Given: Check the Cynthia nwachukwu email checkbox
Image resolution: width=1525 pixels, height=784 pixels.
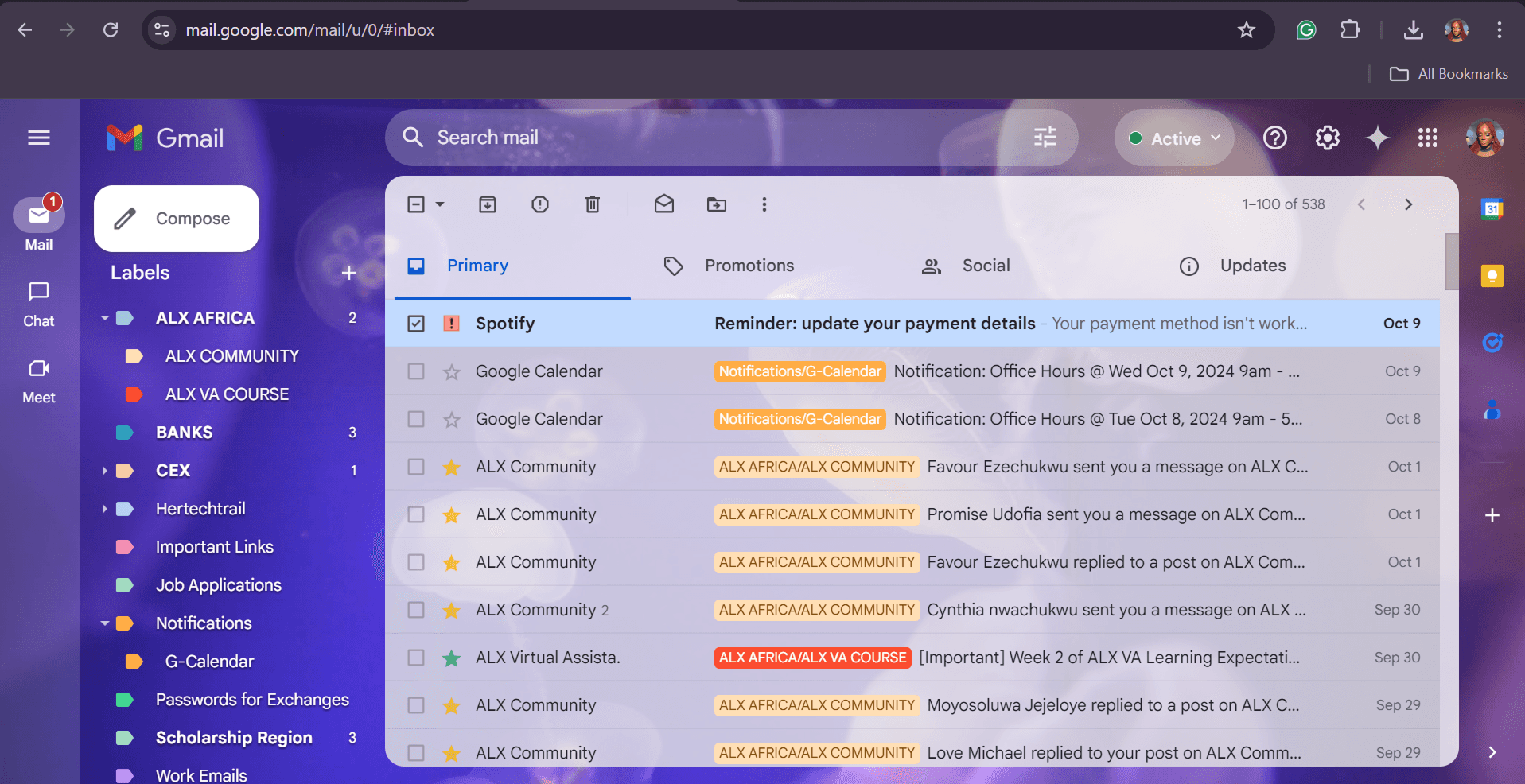Looking at the screenshot, I should click(x=416, y=610).
